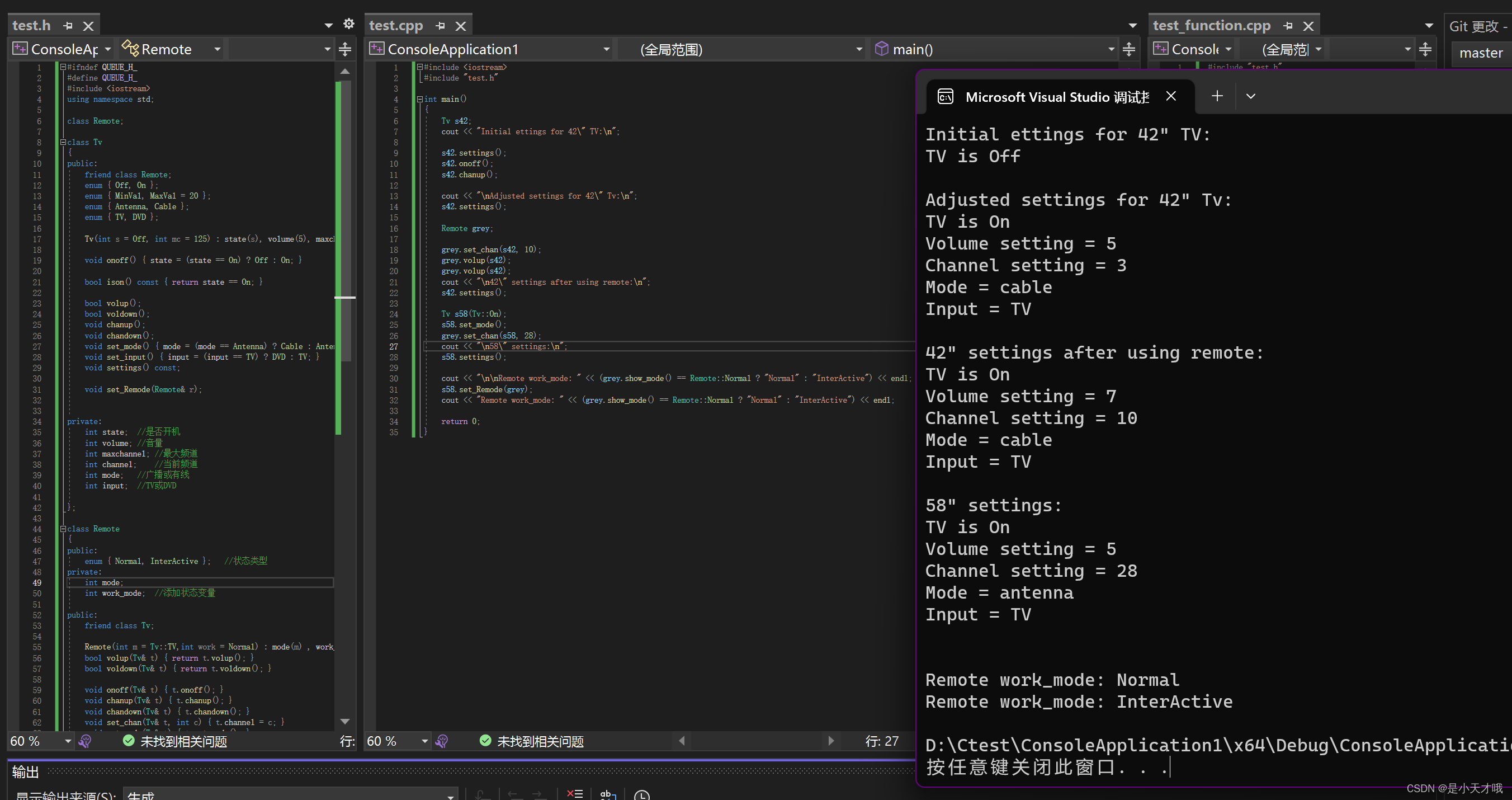Image resolution: width=1512 pixels, height=800 pixels.
Task: Split the test.h editor window
Action: [345, 49]
